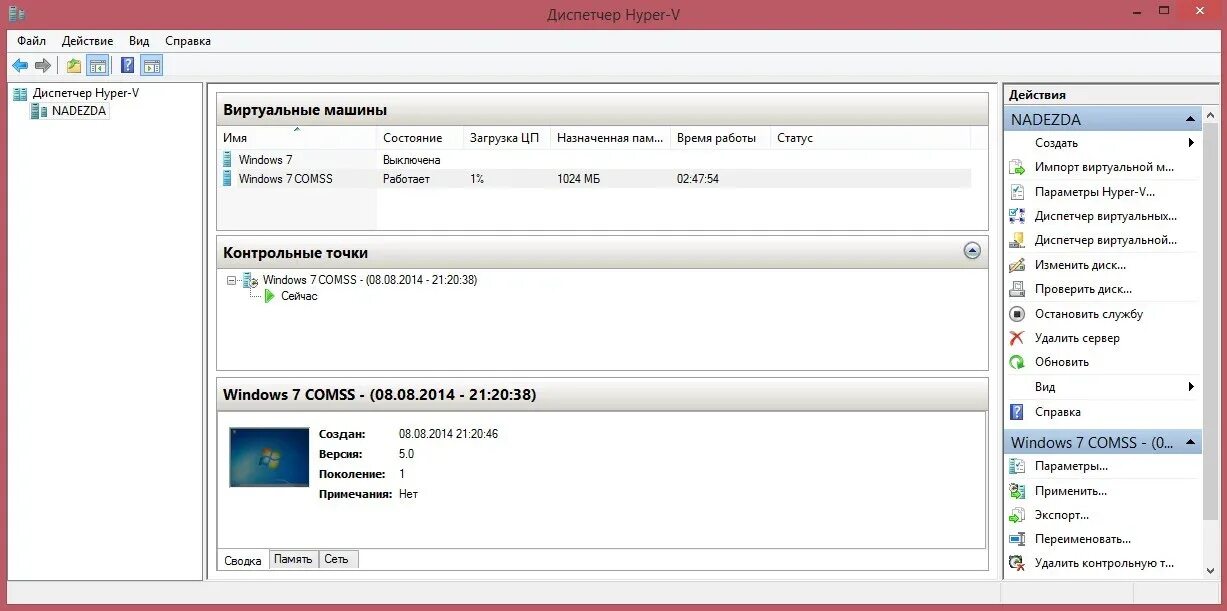This screenshot has height=611, width=1227.
Task: Click the Windows 7 virtual machine icon
Action: coord(227,160)
